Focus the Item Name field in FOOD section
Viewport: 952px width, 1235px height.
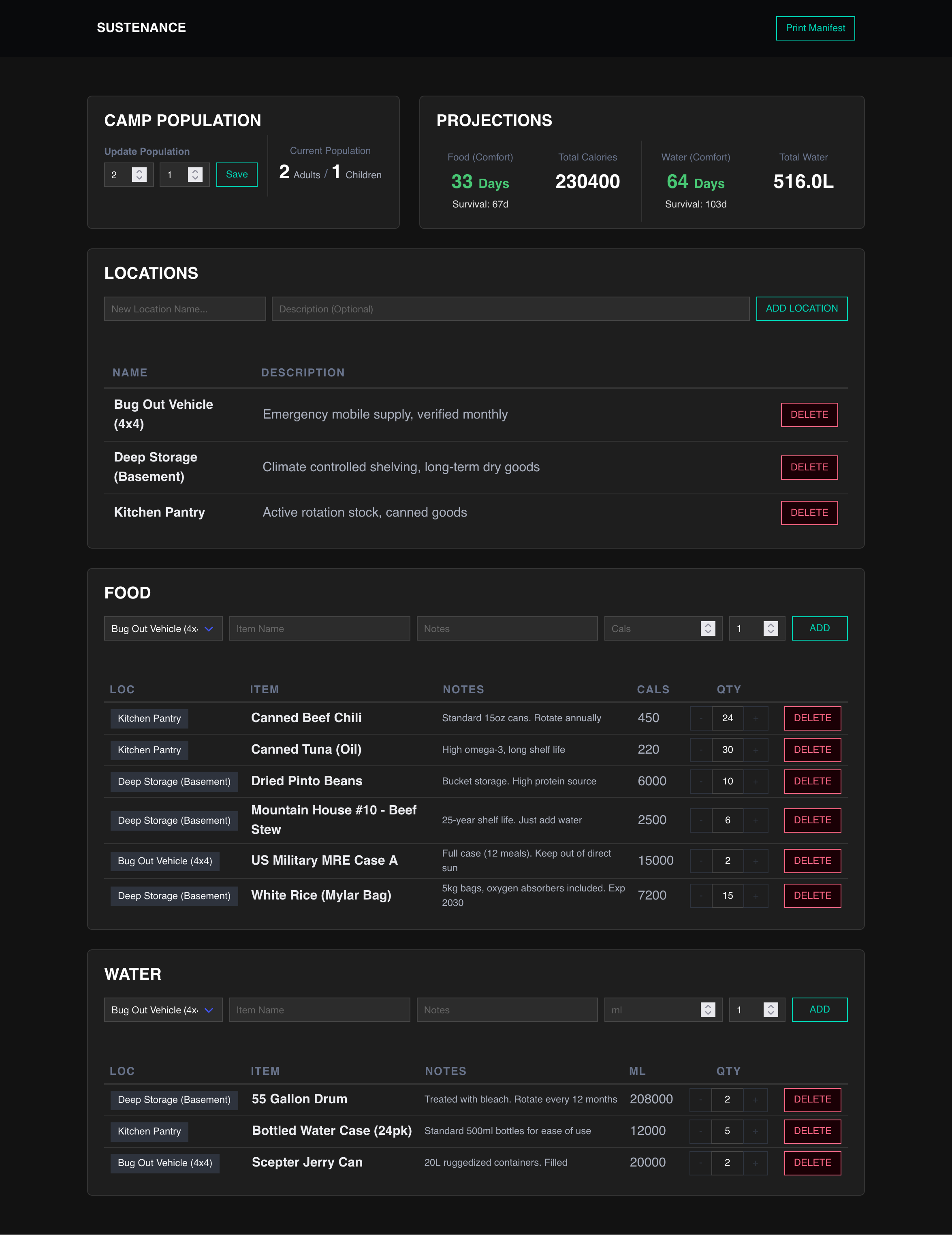319,628
